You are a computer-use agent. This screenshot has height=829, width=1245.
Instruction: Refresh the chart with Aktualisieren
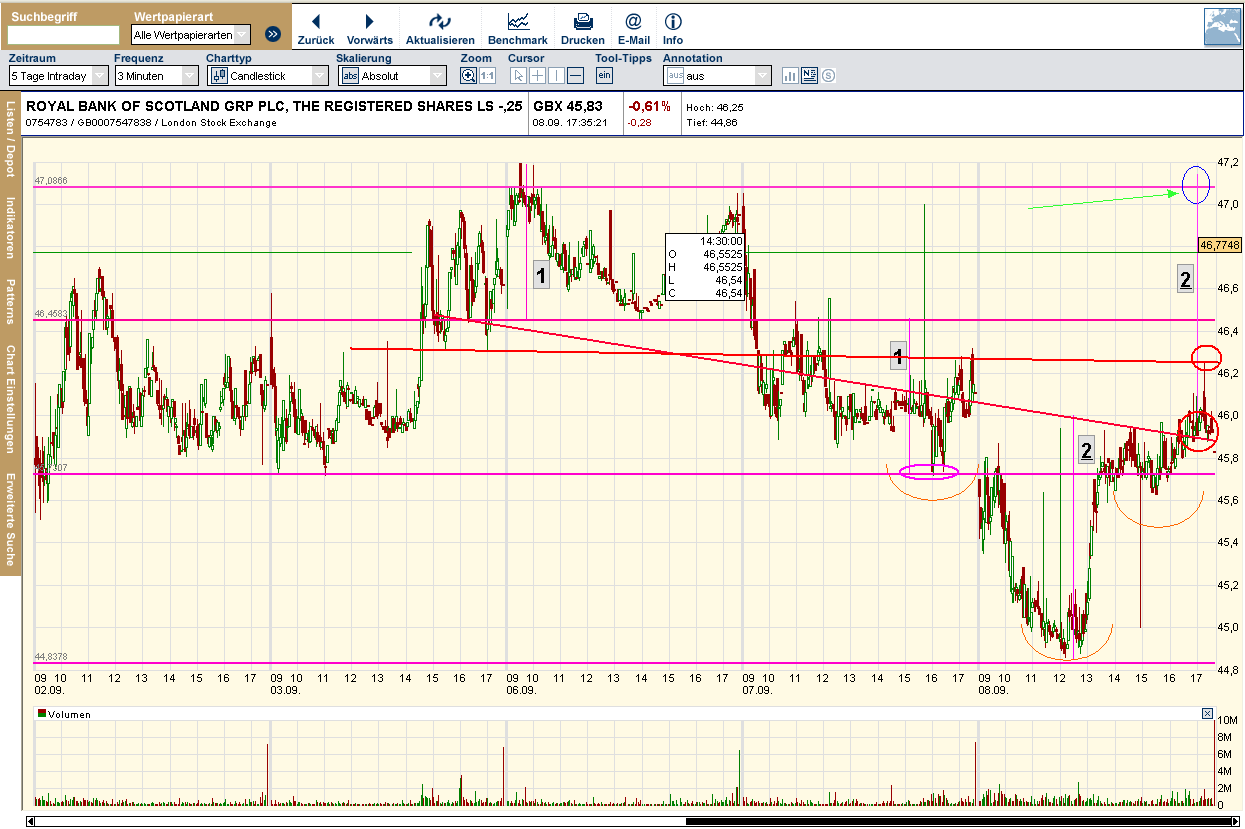coord(441,26)
